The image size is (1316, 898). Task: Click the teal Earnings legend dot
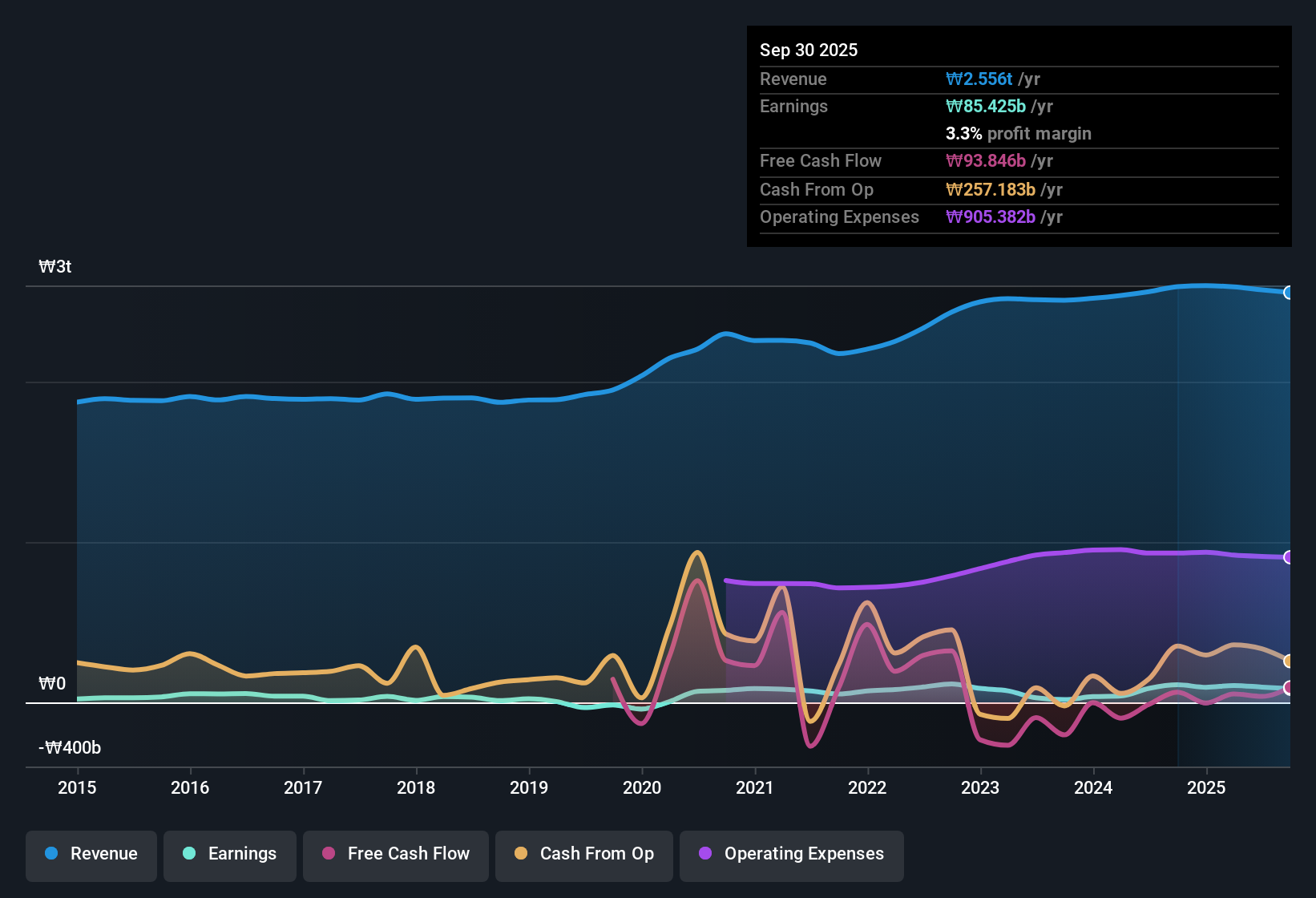[x=189, y=854]
